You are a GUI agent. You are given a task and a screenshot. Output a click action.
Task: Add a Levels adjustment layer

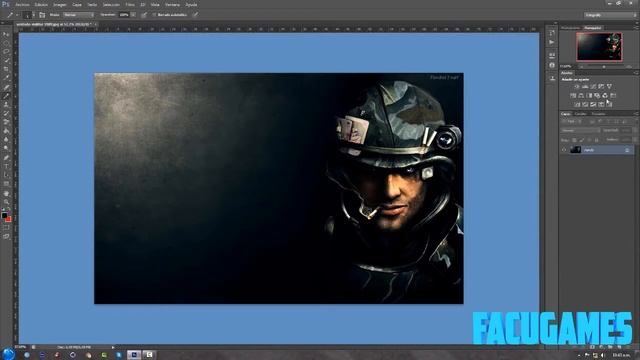585,87
